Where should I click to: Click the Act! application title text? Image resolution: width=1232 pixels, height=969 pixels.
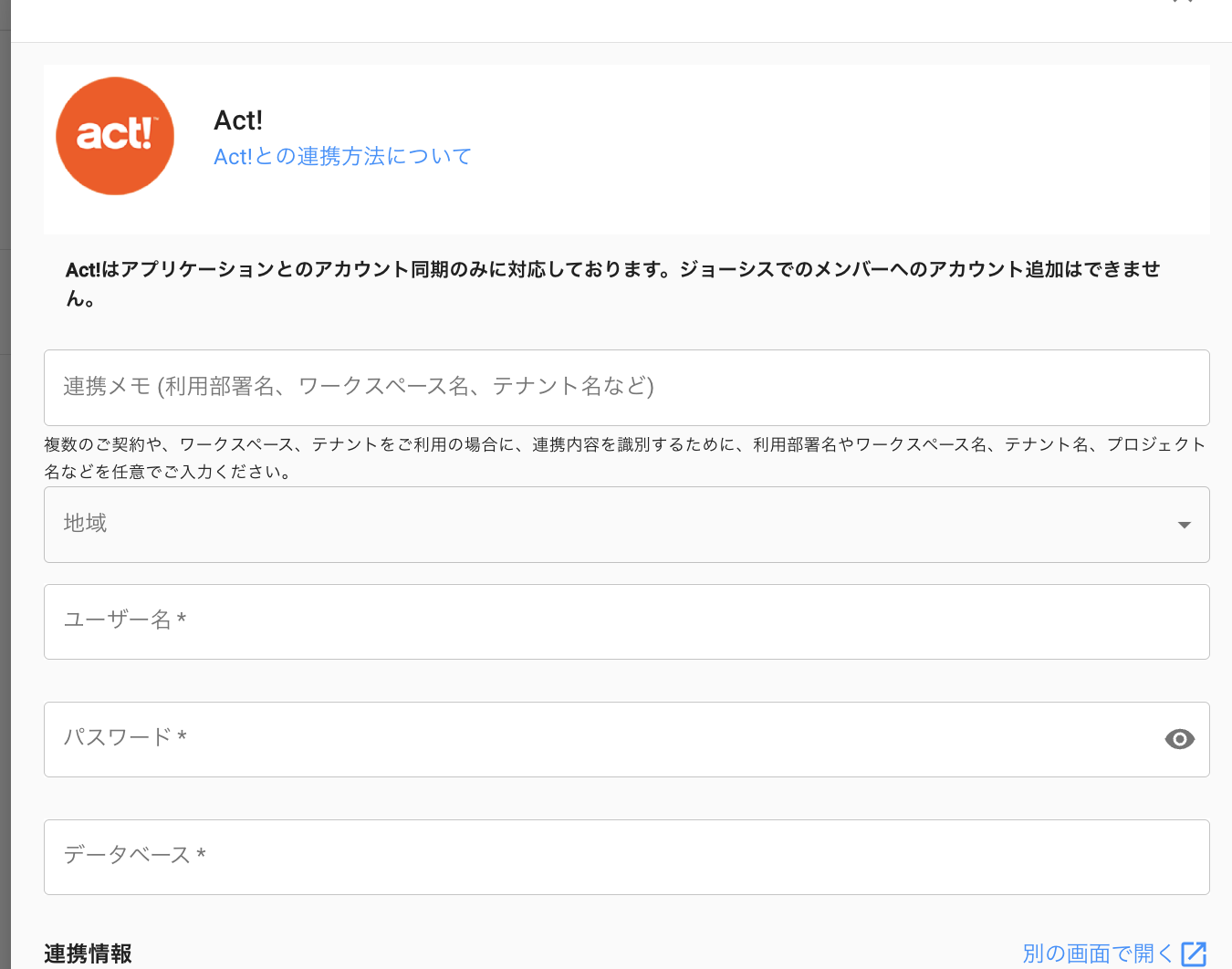[x=238, y=120]
